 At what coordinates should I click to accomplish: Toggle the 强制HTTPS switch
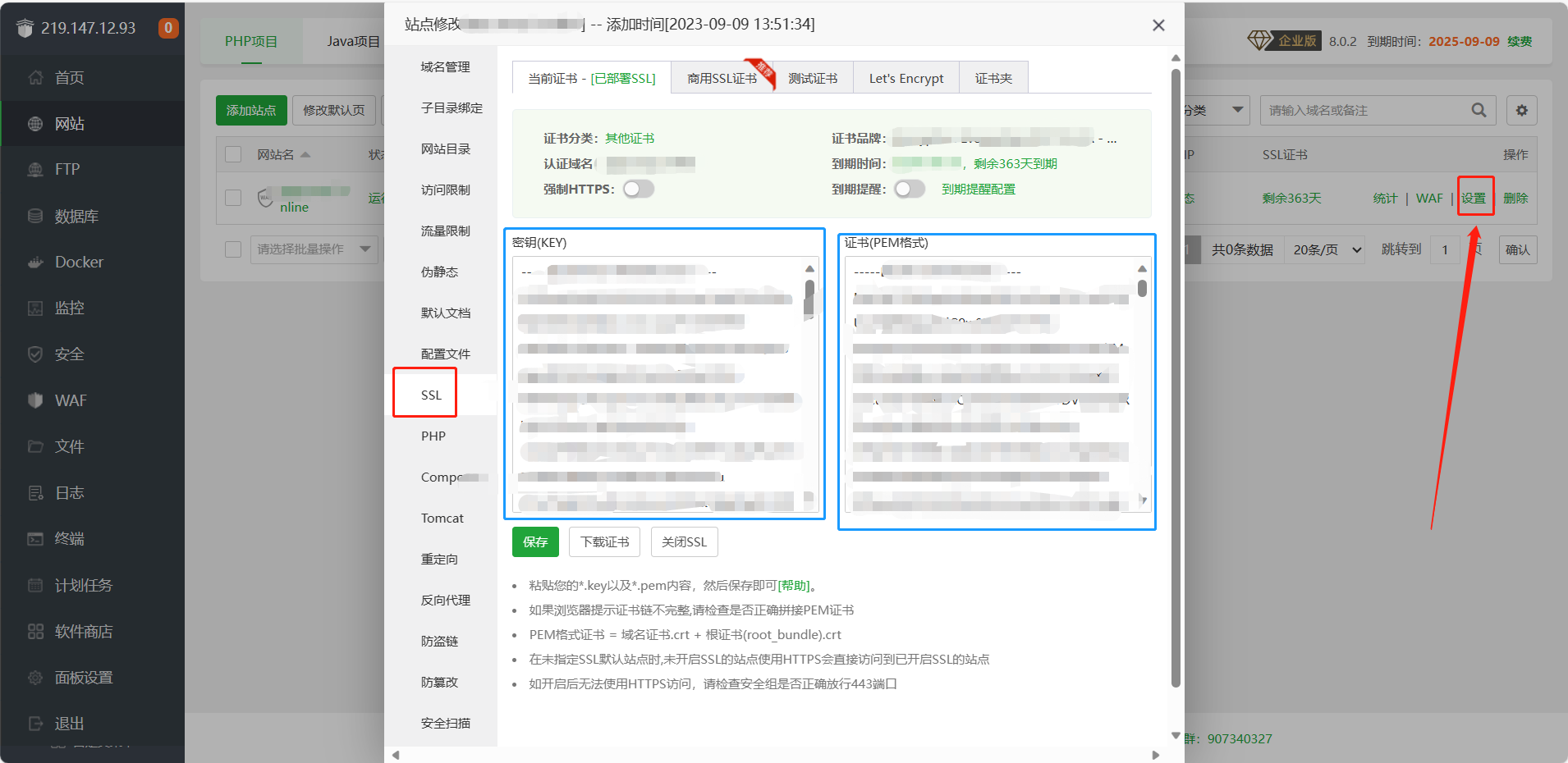tap(639, 190)
